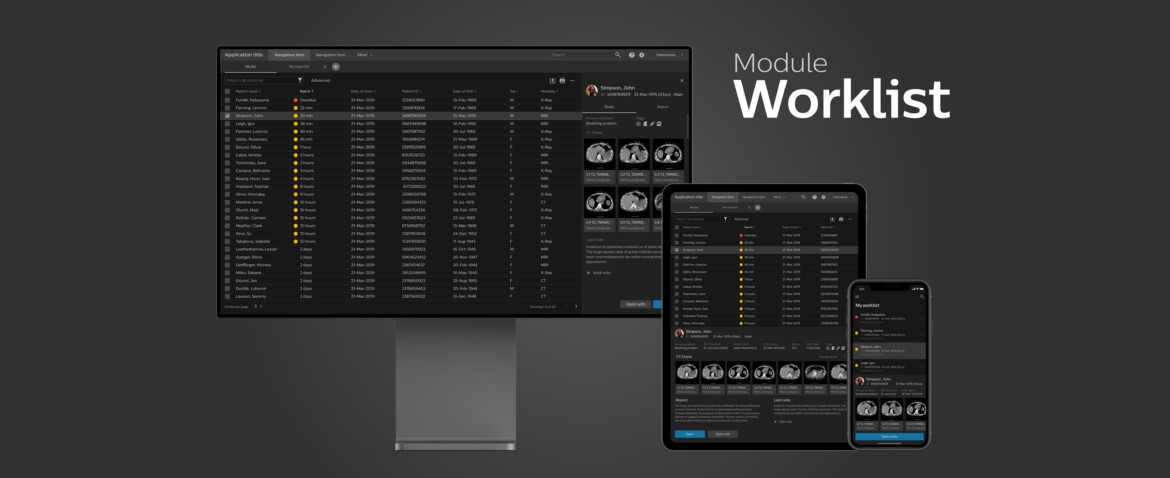Image resolution: width=1170 pixels, height=478 pixels.
Task: Open the Report tab in the monitor detail panel
Action: (662, 107)
